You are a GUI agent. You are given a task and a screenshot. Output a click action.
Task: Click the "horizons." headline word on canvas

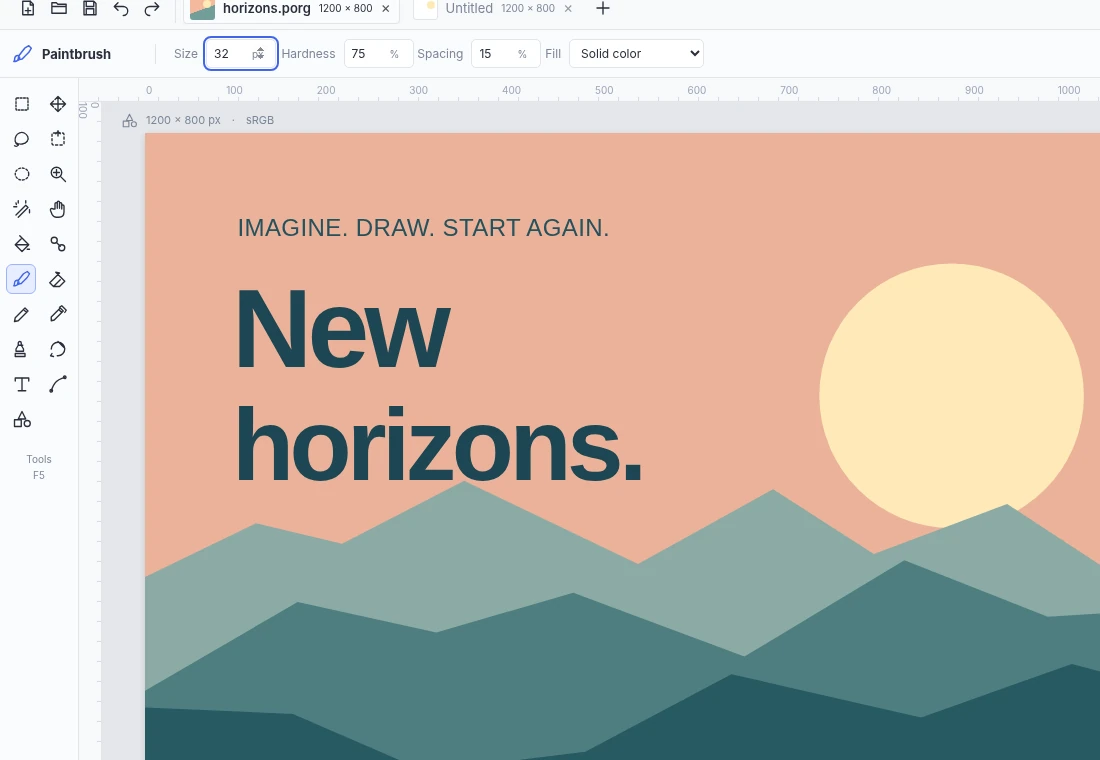tap(438, 444)
